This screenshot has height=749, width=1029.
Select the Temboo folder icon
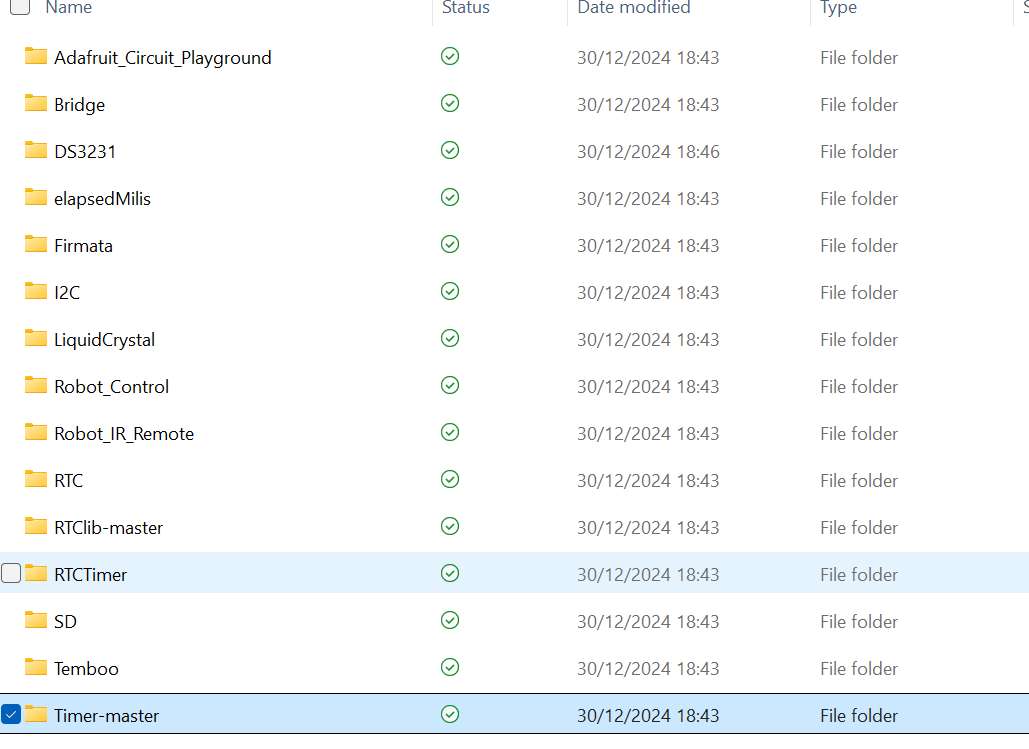pyautogui.click(x=35, y=668)
